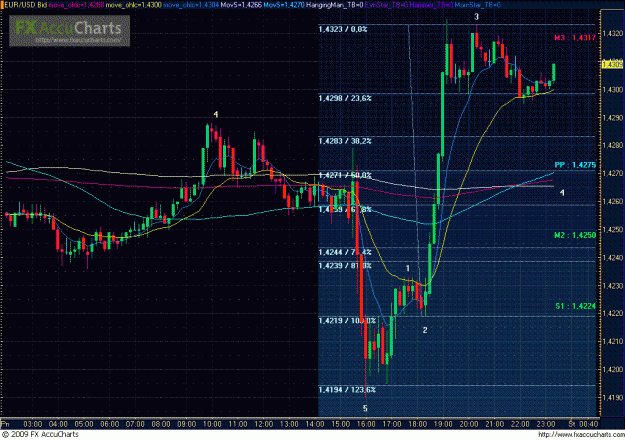The width and height of the screenshot is (625, 440).
Task: Click 09:00 on the time axis
Action: tap(187, 424)
